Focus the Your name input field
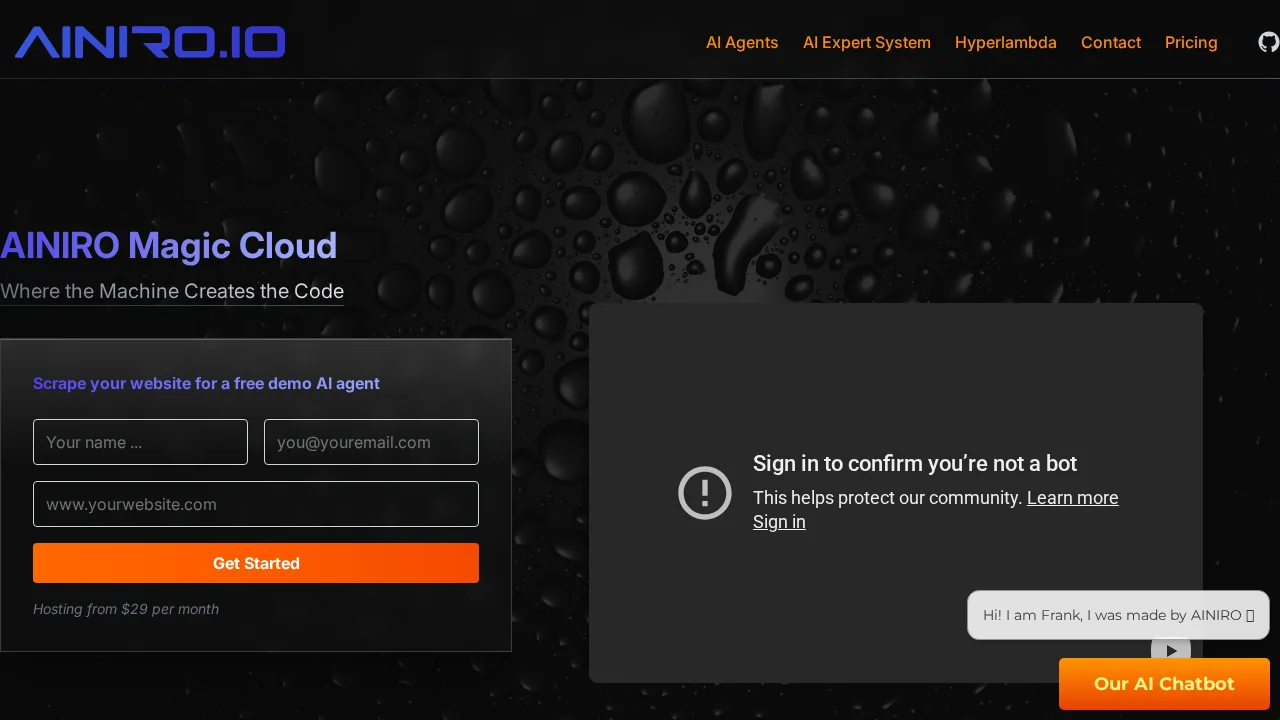Screen dimensions: 1280x720 point(140,442)
